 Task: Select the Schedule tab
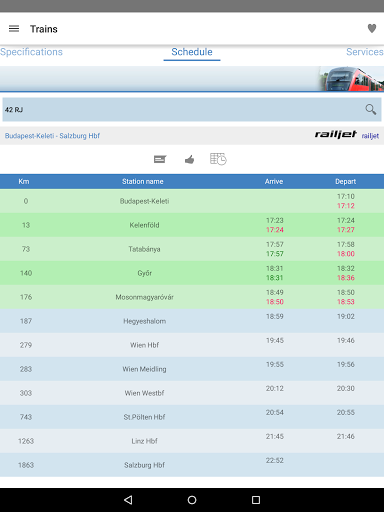click(192, 52)
